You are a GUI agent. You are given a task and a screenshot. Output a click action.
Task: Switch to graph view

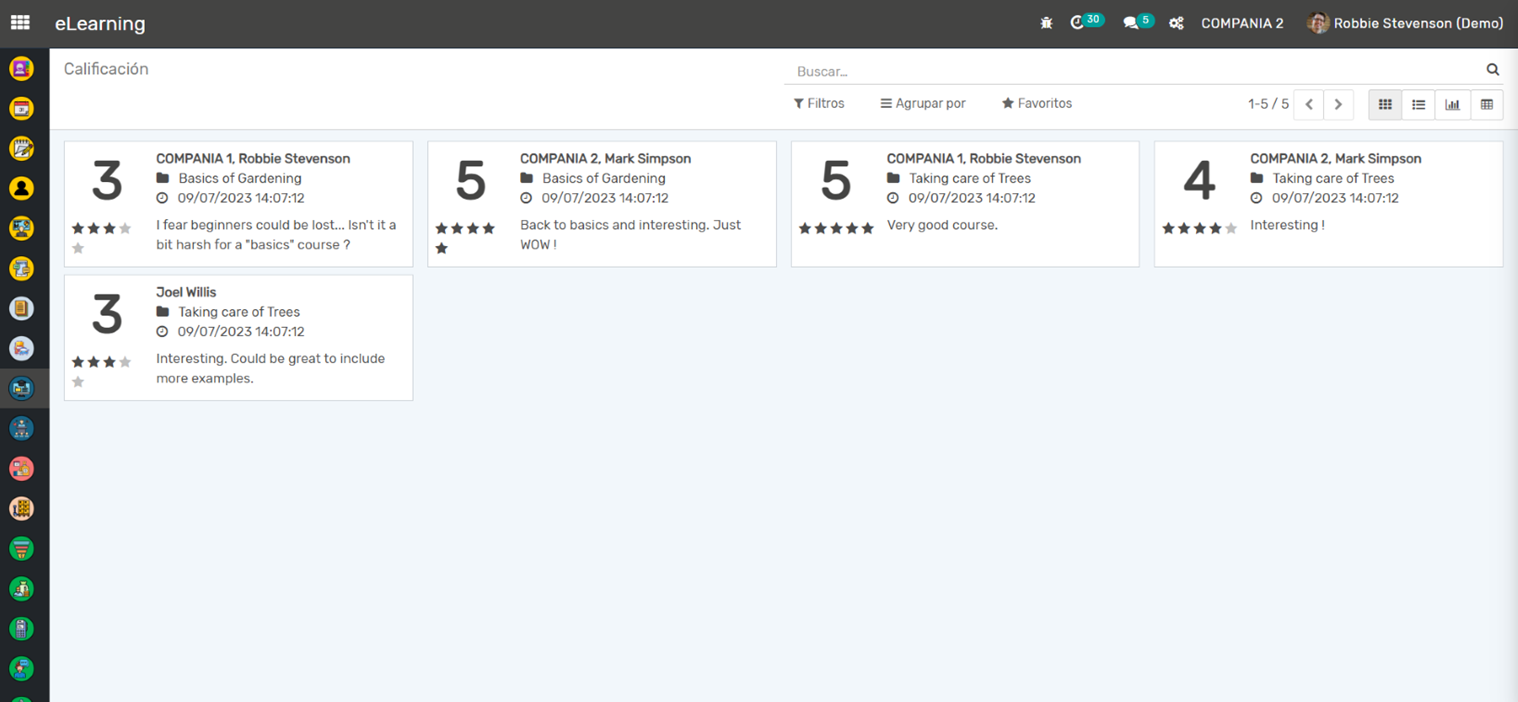(x=1452, y=104)
